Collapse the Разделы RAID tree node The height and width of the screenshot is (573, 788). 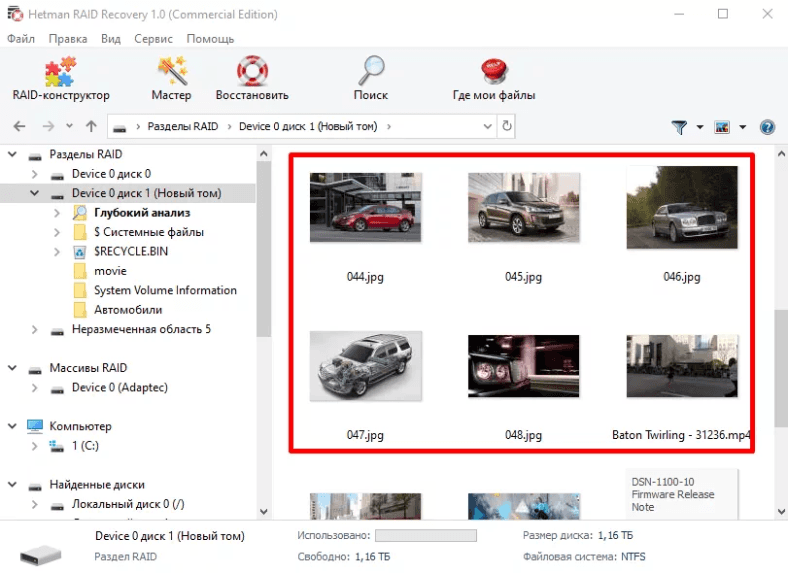pyautogui.click(x=14, y=155)
